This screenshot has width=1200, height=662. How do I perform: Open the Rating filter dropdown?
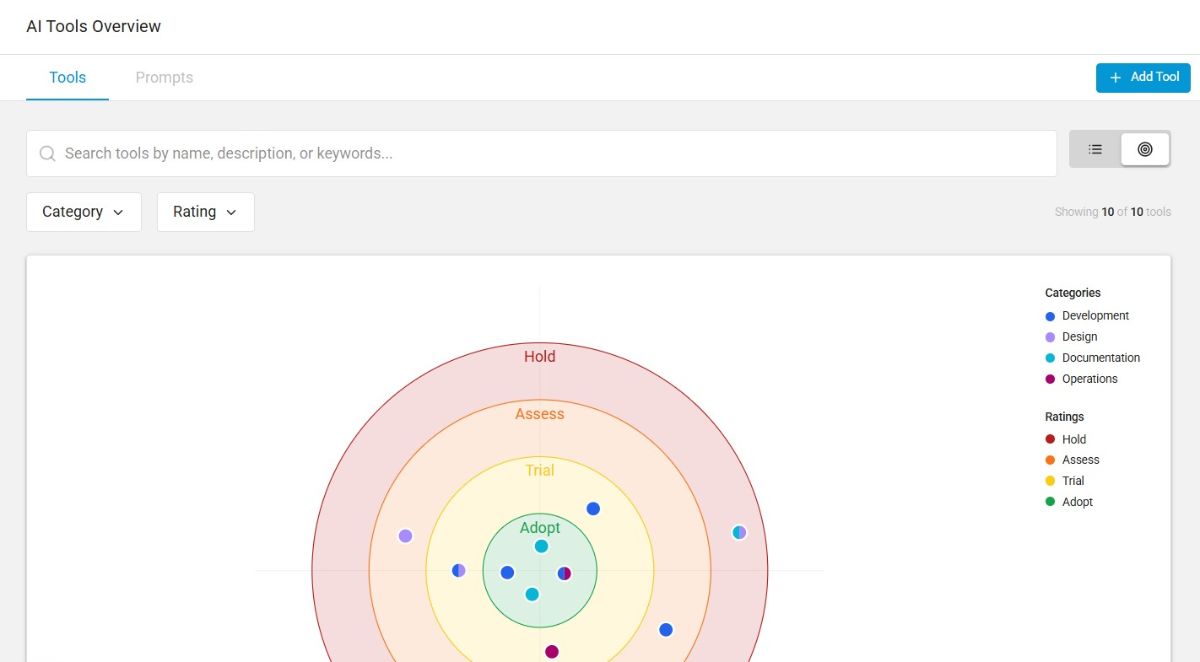(x=205, y=212)
